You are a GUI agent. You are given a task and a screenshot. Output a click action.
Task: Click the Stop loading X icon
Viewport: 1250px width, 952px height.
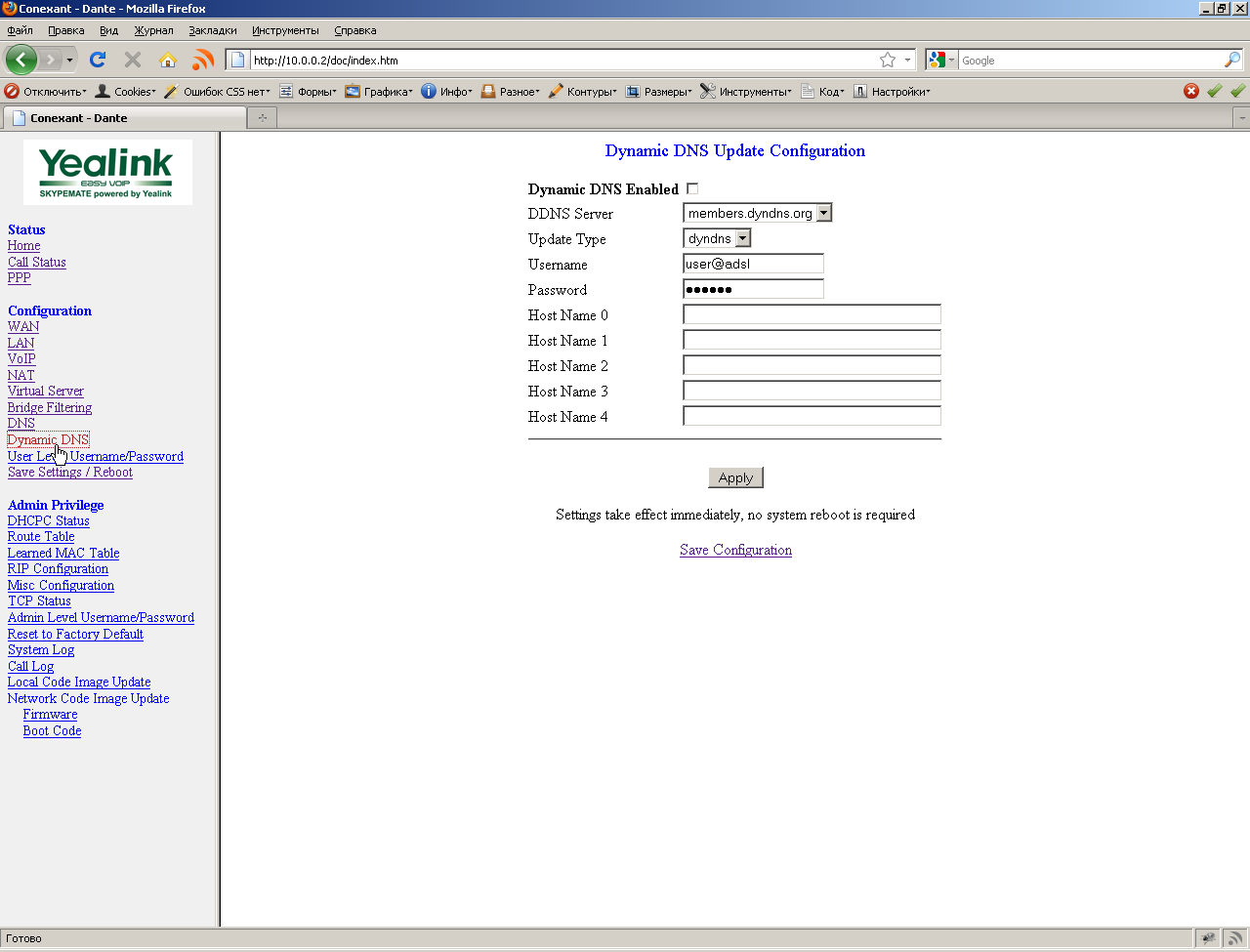point(133,61)
